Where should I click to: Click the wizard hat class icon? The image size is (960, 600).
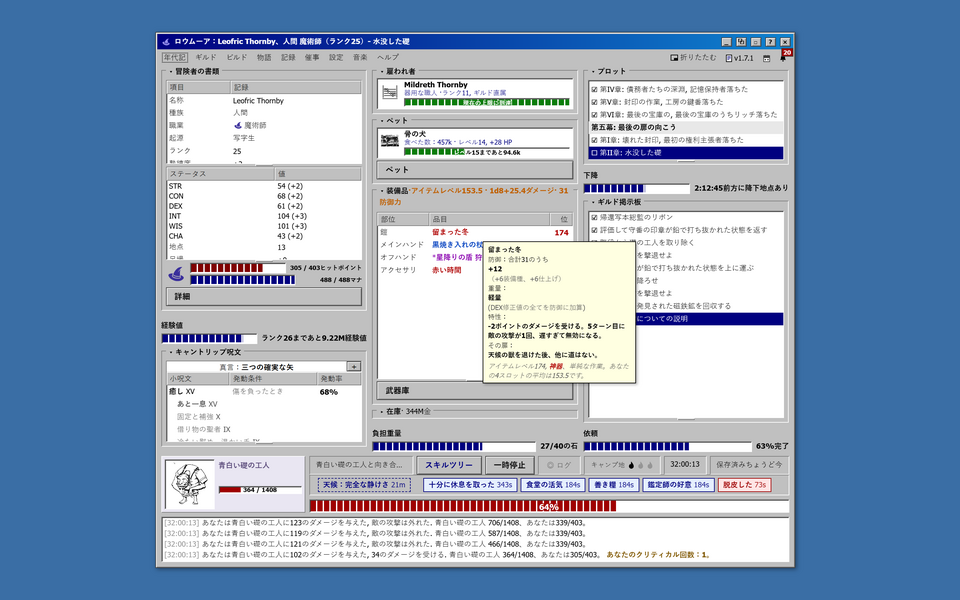click(176, 274)
